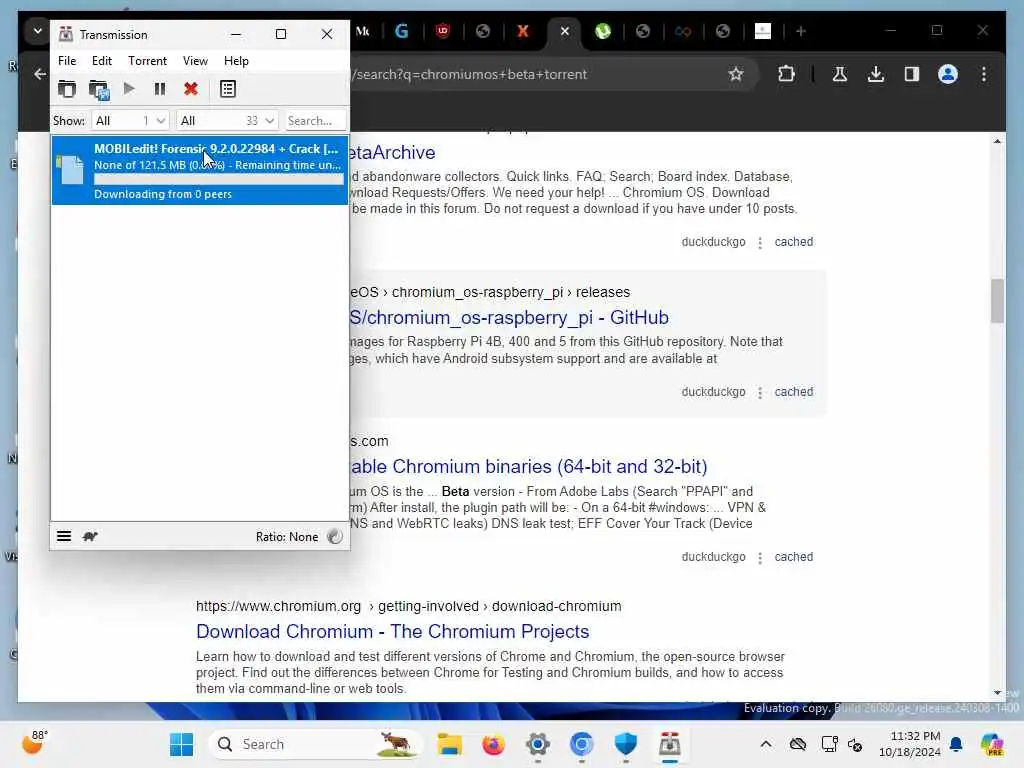
Task: Launch Firefox from the taskbar
Action: pos(493,744)
